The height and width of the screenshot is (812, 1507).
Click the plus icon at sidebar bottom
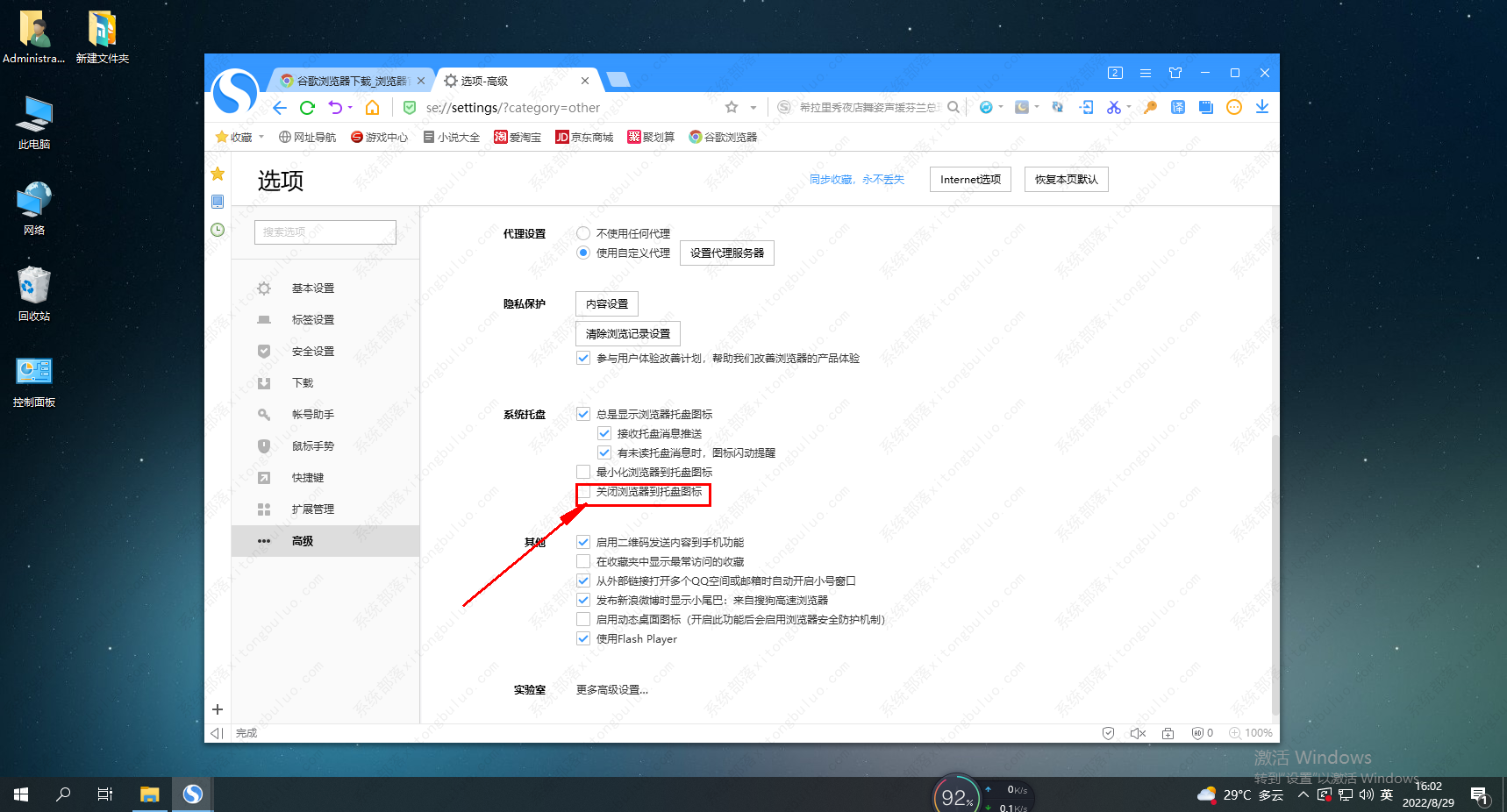tap(218, 709)
